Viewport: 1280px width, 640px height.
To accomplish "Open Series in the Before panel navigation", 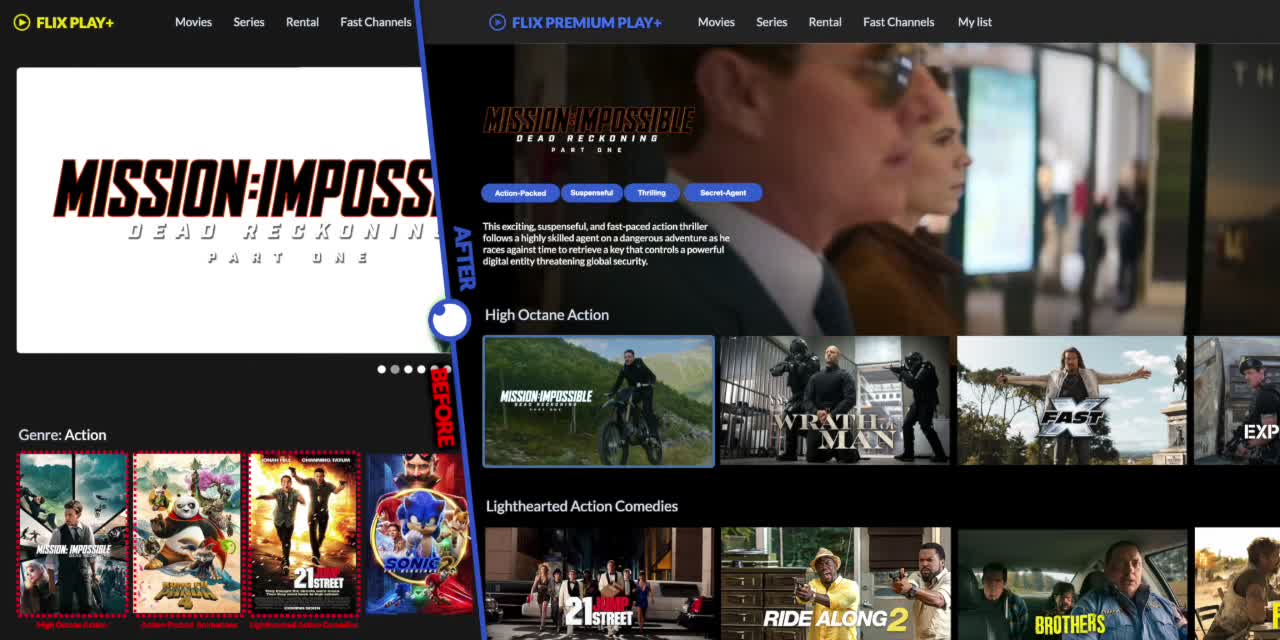I will tap(249, 22).
